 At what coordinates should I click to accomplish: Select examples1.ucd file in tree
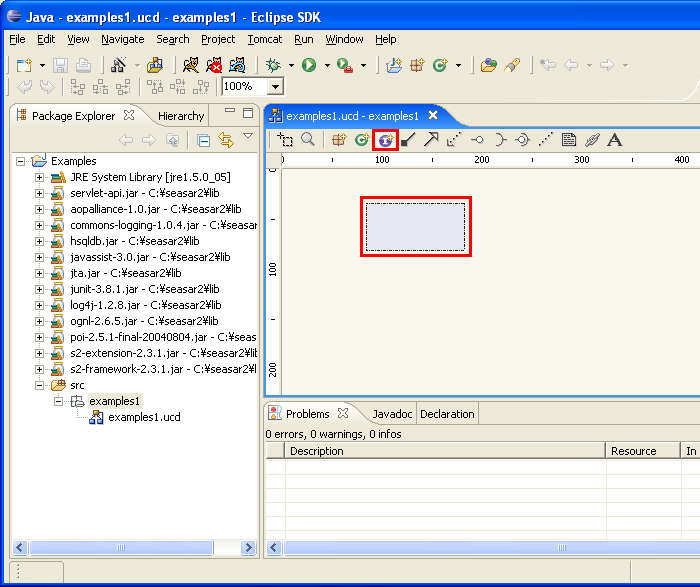click(x=144, y=417)
